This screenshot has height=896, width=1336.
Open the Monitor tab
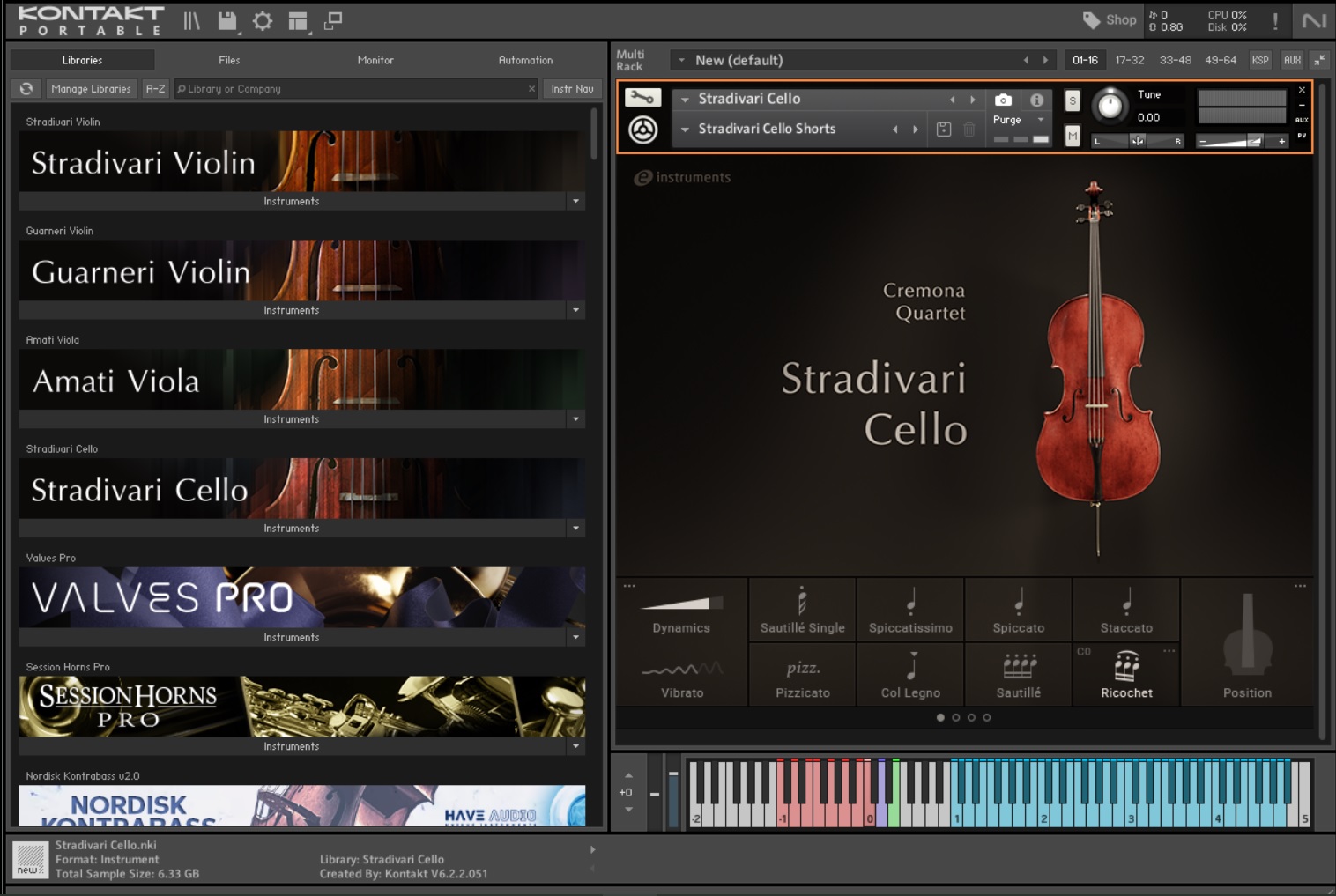375,60
